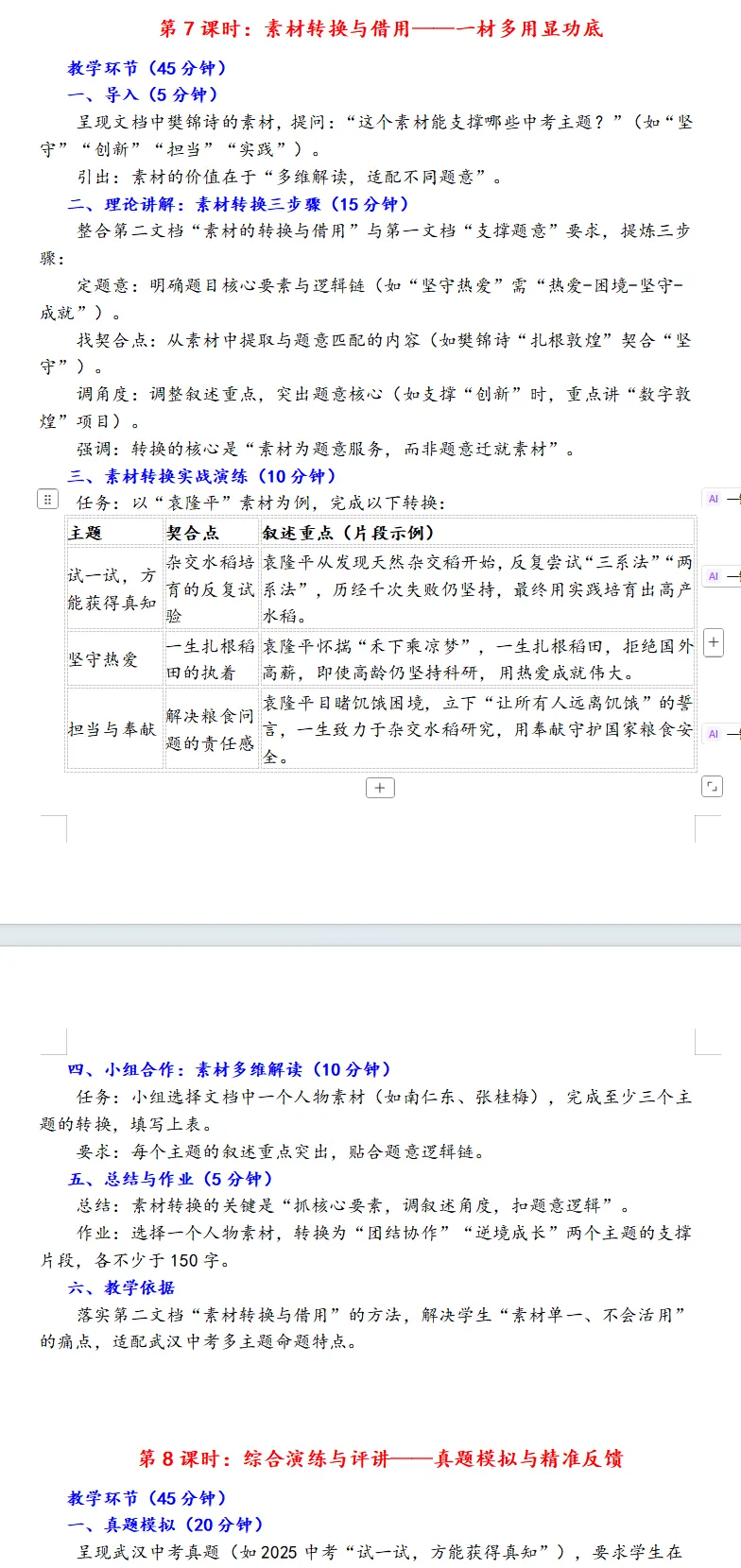Click the heading 二、理论讲解：素材转换三步骤
The height and width of the screenshot is (1568, 741).
(x=239, y=204)
